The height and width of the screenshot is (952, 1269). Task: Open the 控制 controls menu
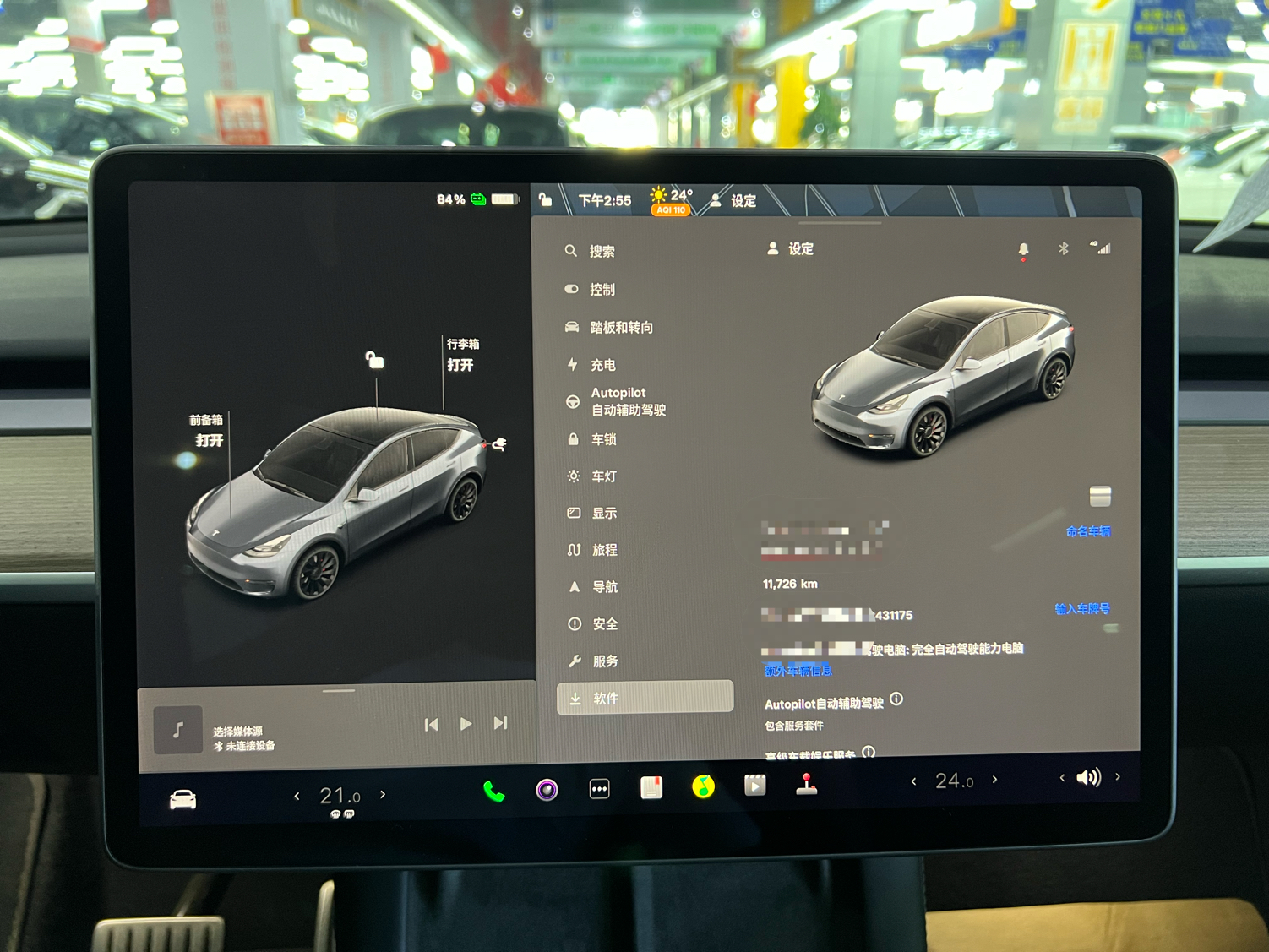(x=590, y=289)
